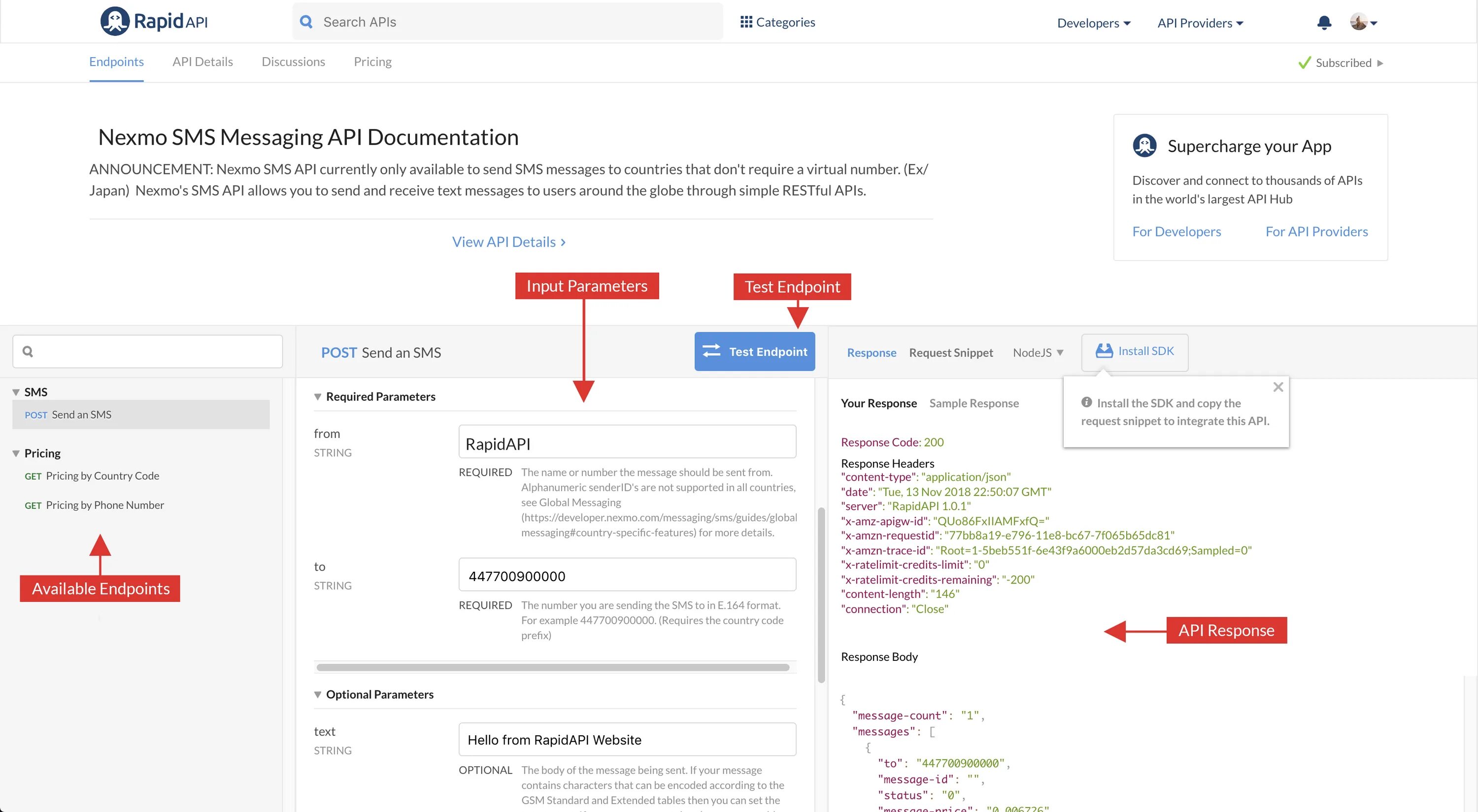Click the search magnifier icon in top bar

point(306,22)
